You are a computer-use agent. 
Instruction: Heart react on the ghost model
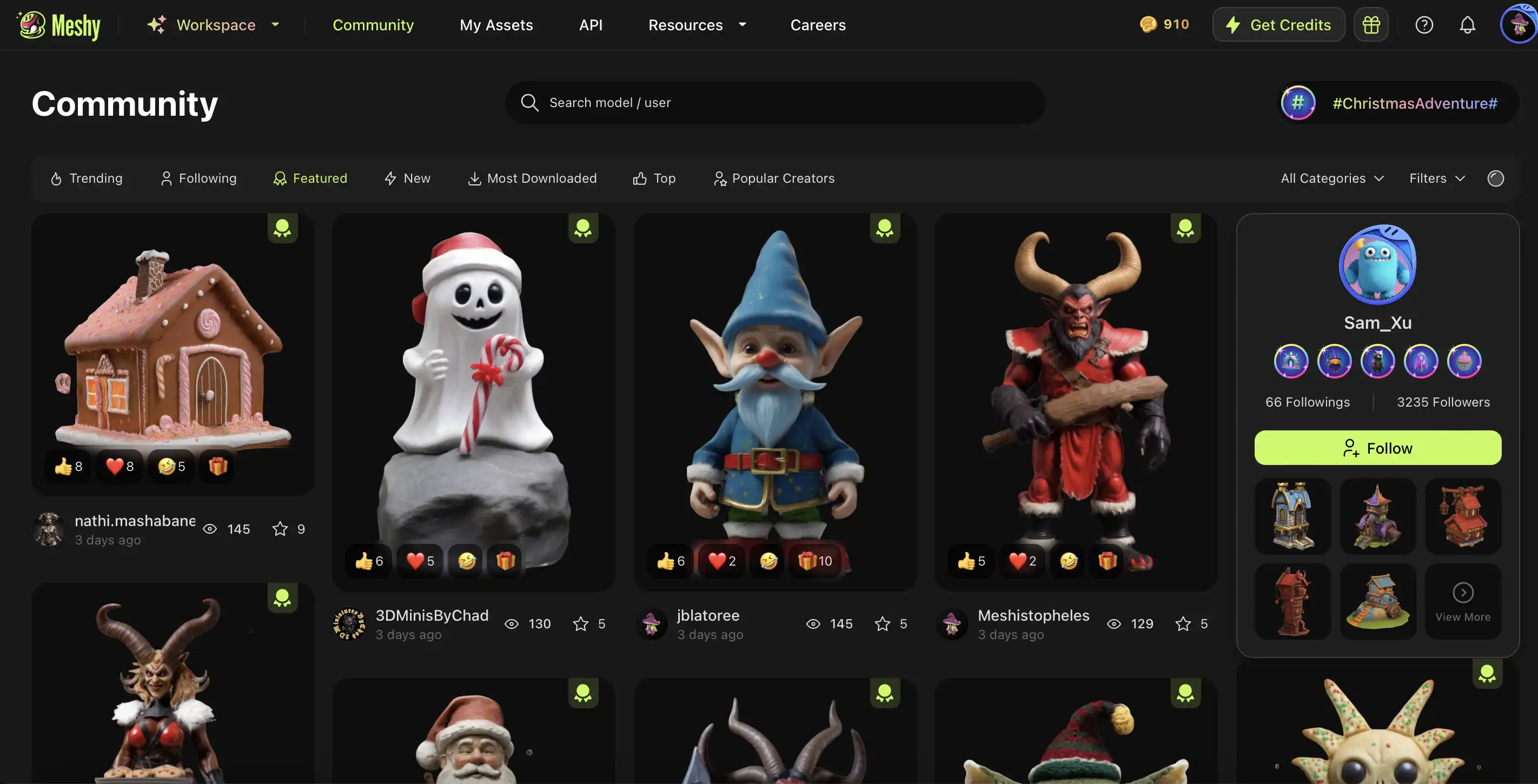tap(421, 561)
